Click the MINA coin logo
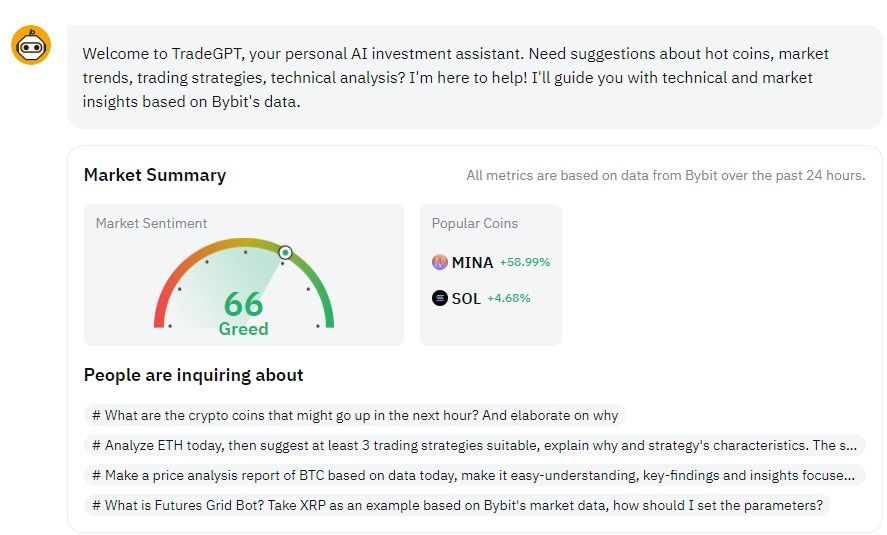This screenshot has height=535, width=887. [440, 262]
